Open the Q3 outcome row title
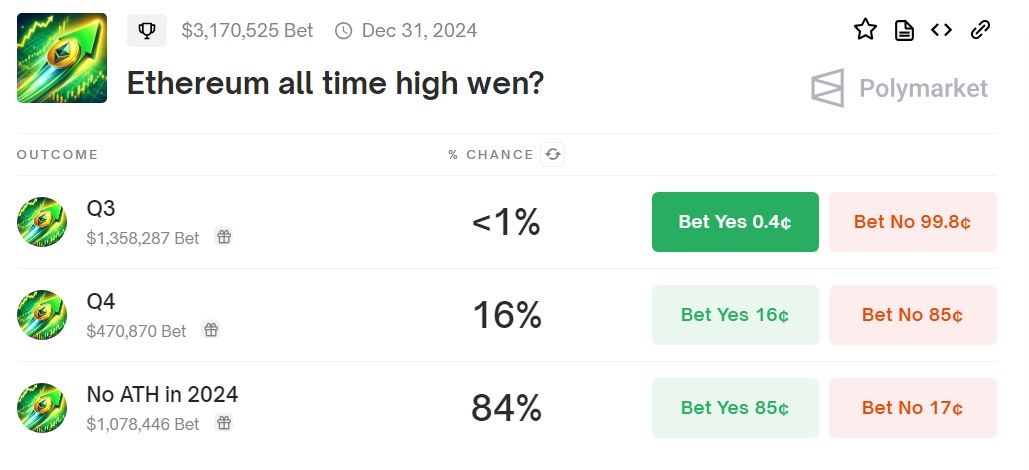This screenshot has height=470, width=1029. click(x=101, y=209)
